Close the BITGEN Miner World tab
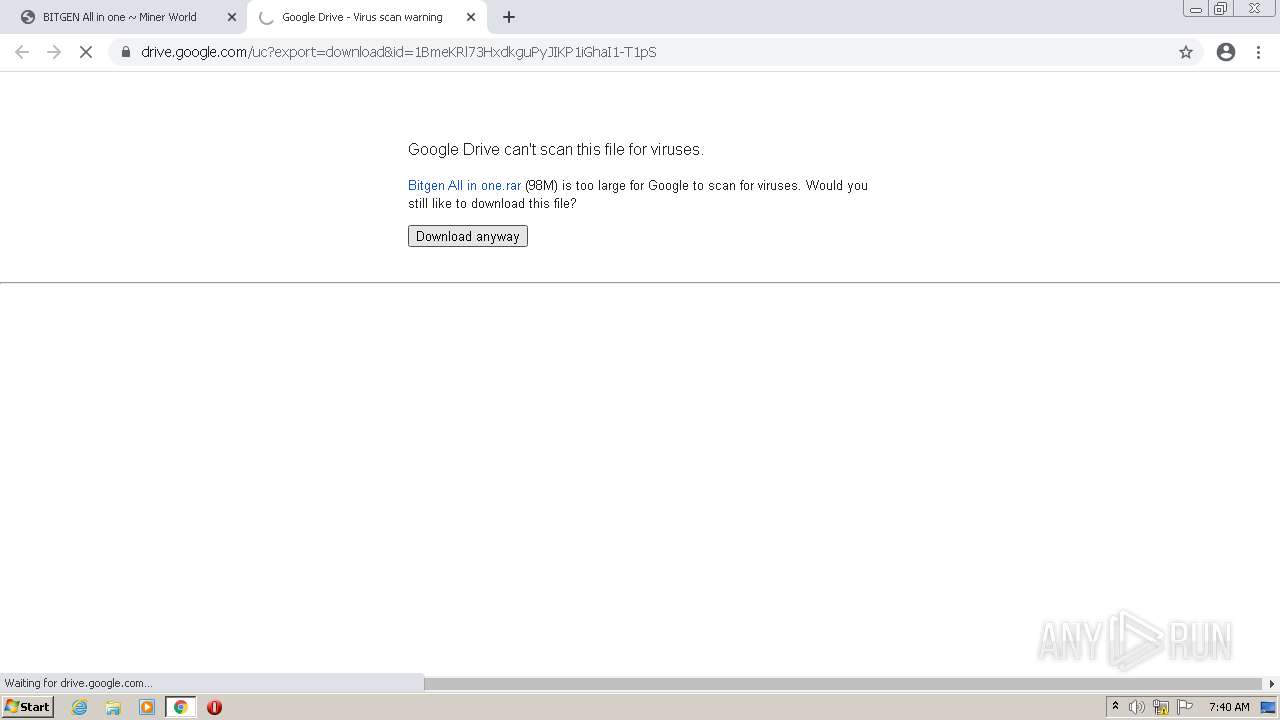The height and width of the screenshot is (720, 1280). coord(232,17)
